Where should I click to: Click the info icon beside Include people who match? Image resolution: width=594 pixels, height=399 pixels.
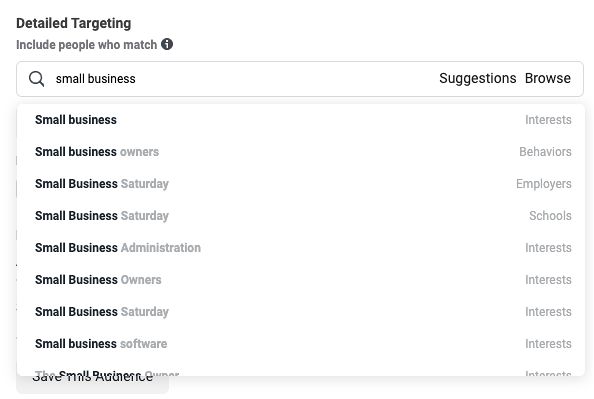(167, 44)
